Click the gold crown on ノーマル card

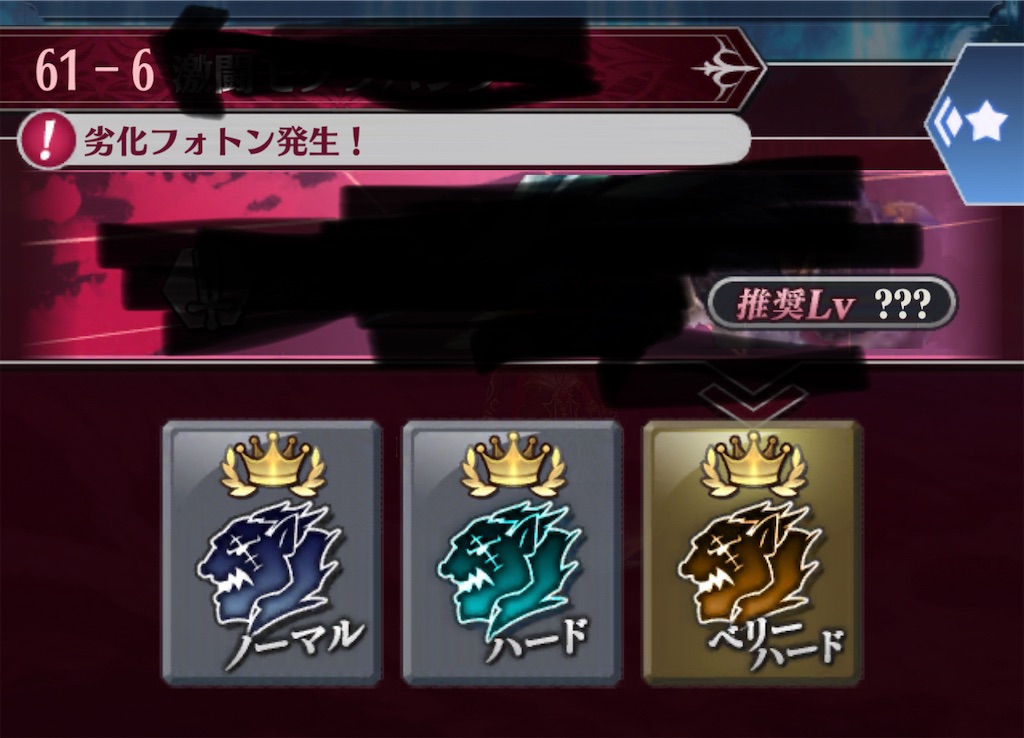click(273, 463)
